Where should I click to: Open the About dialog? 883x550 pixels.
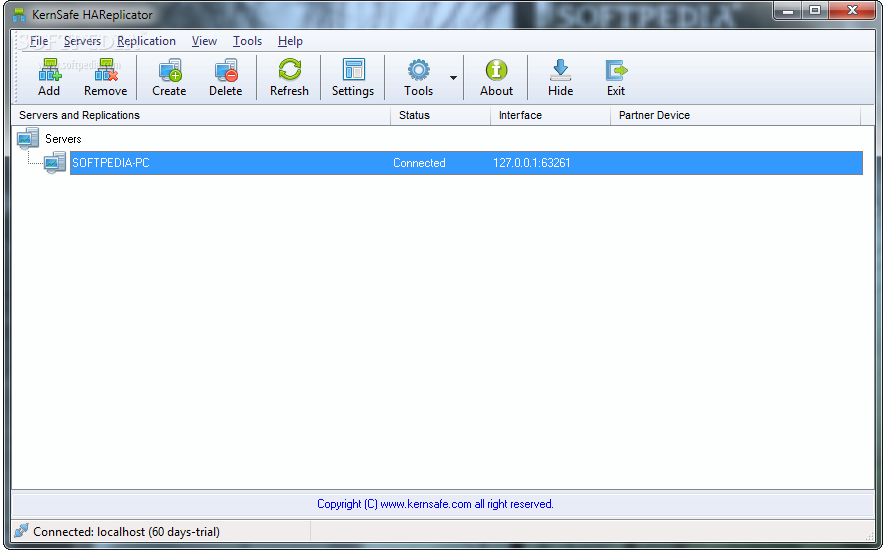(496, 77)
